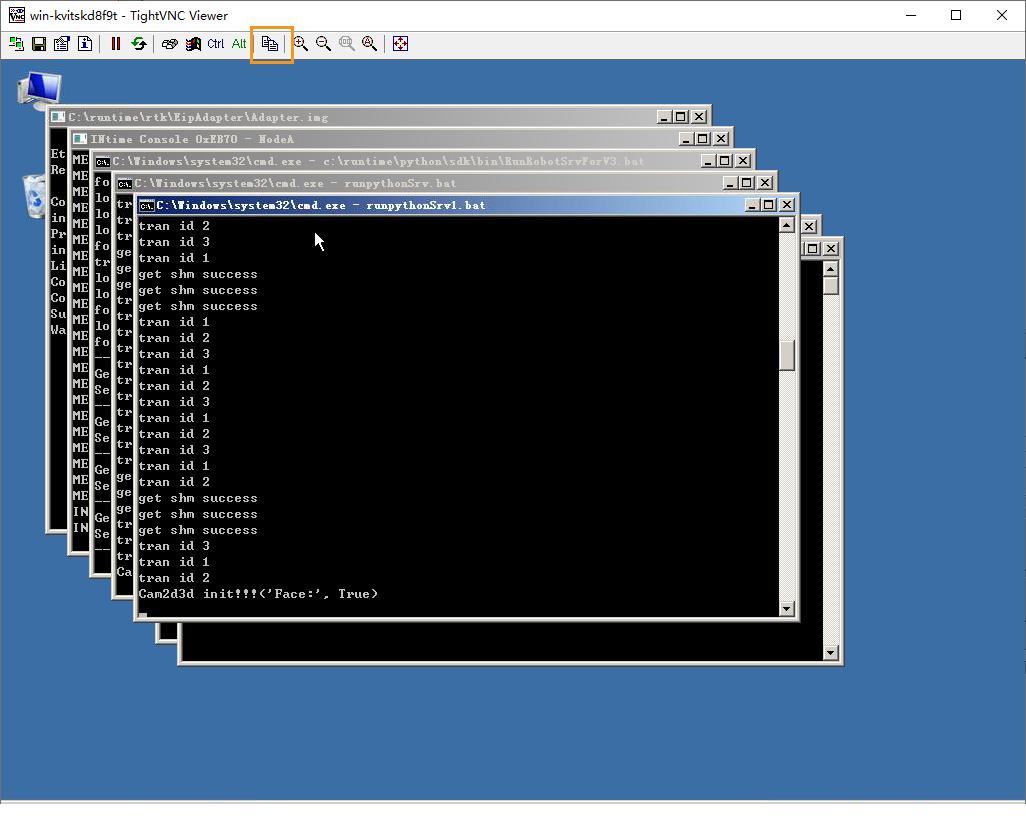Zoom out of the remote desktop
The width and height of the screenshot is (1026, 830).
pyautogui.click(x=323, y=44)
